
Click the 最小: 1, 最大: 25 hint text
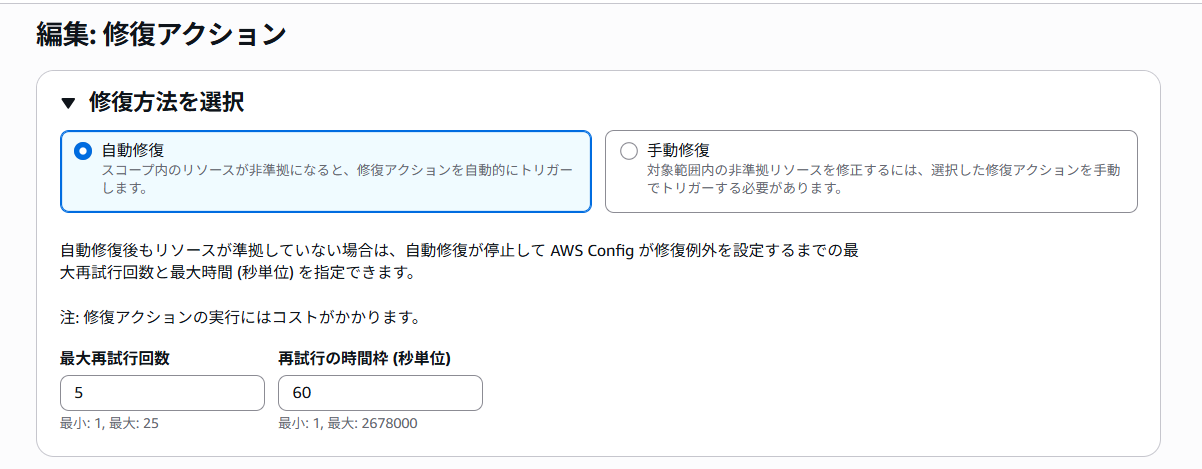(x=109, y=423)
